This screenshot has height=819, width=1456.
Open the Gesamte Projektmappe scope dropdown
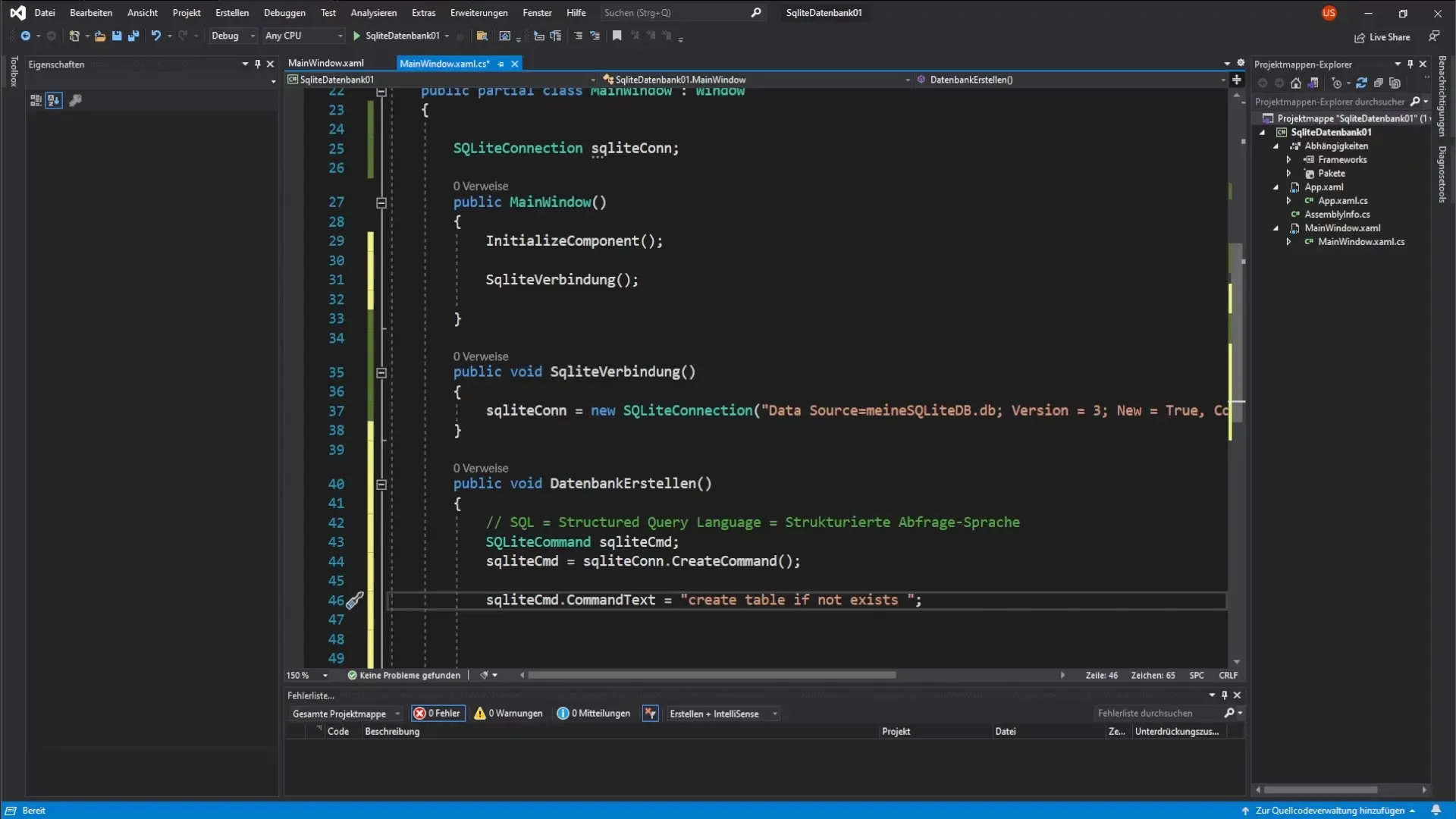[x=346, y=714]
